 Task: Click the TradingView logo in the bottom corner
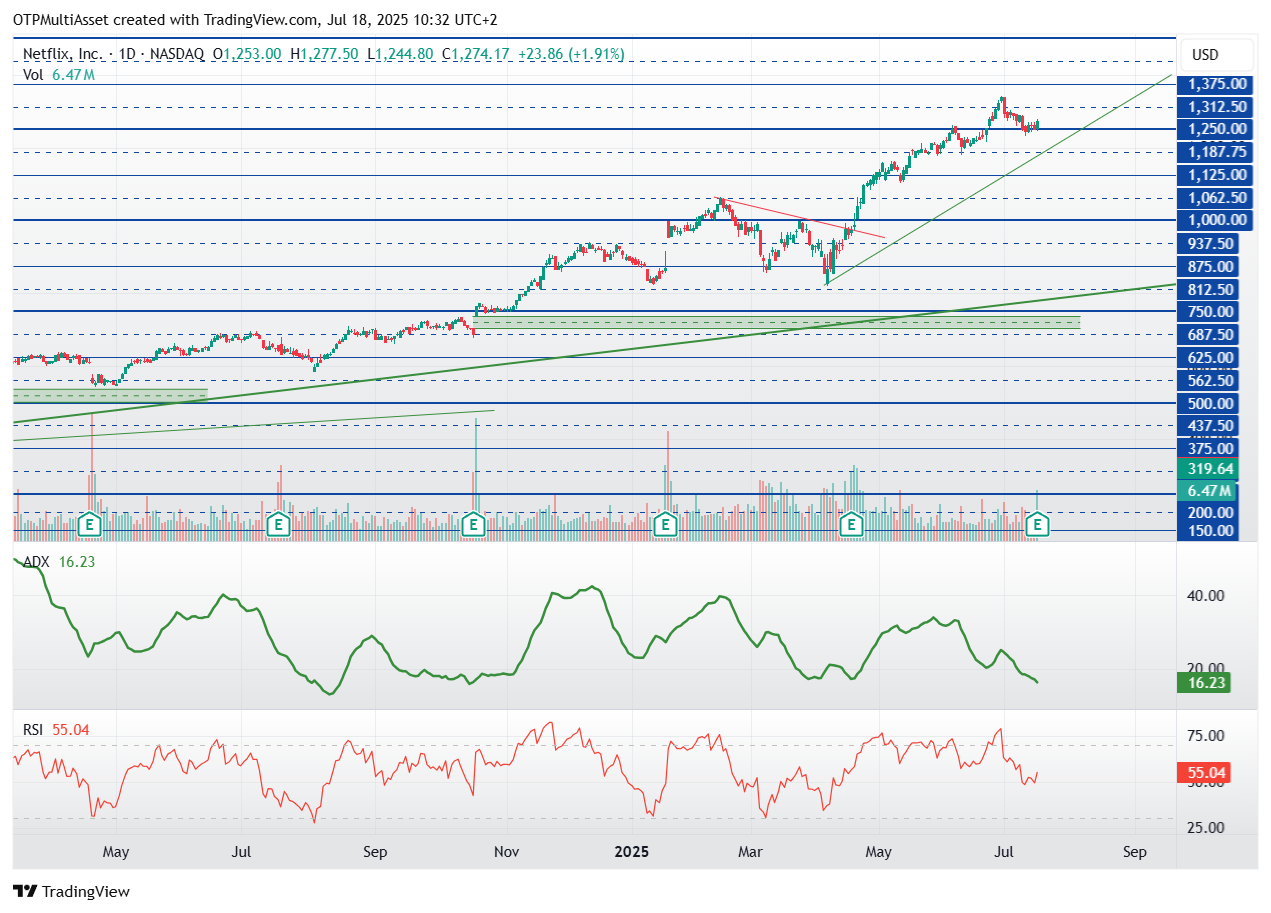point(70,891)
